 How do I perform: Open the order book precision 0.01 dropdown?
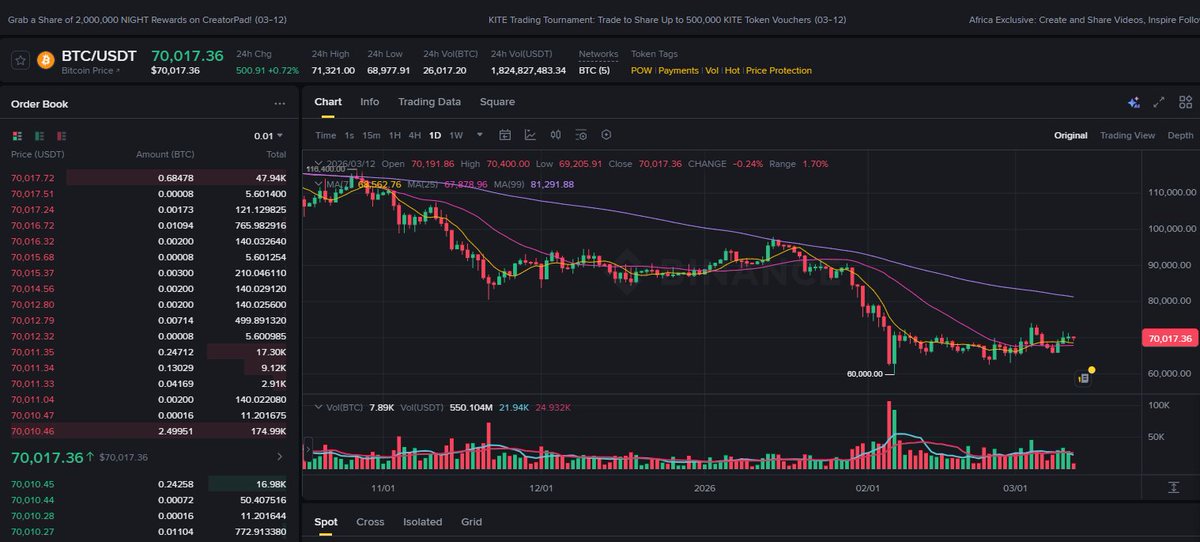click(268, 136)
